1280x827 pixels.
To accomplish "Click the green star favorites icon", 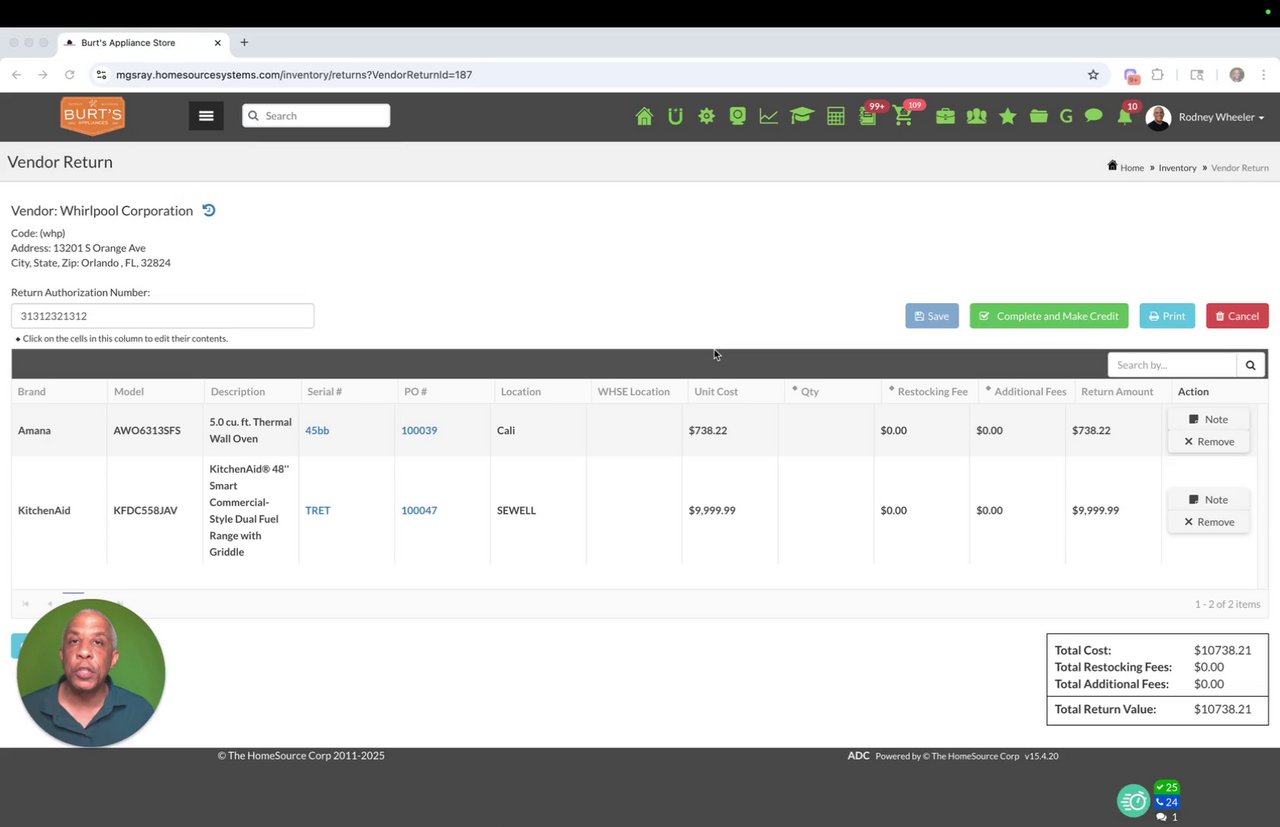I will [x=1008, y=117].
